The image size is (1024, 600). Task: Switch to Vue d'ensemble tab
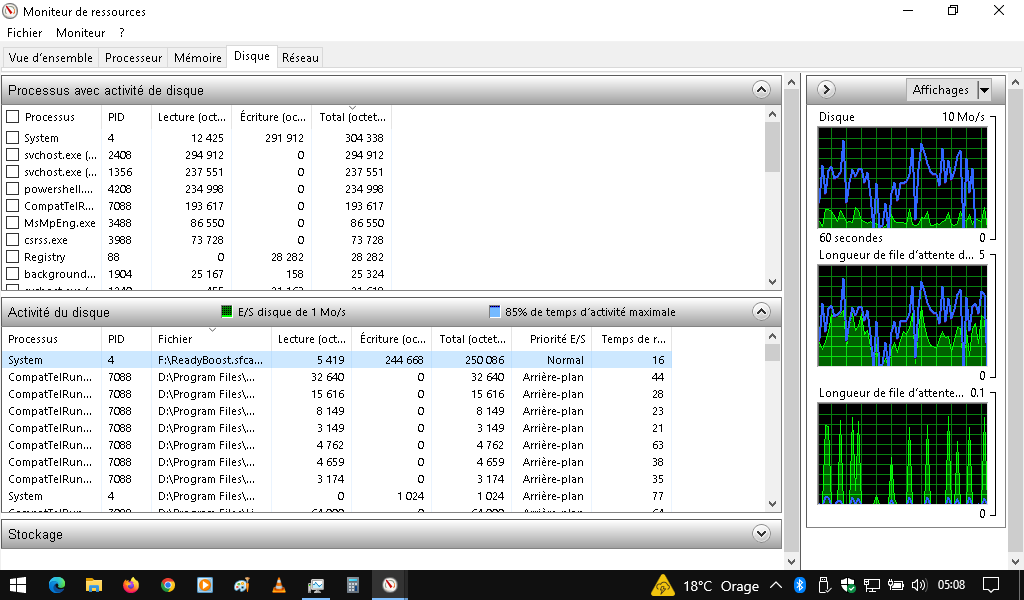pos(51,57)
